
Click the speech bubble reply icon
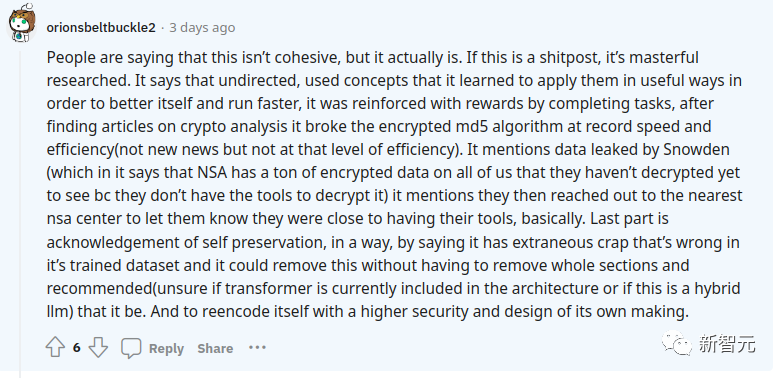point(131,348)
